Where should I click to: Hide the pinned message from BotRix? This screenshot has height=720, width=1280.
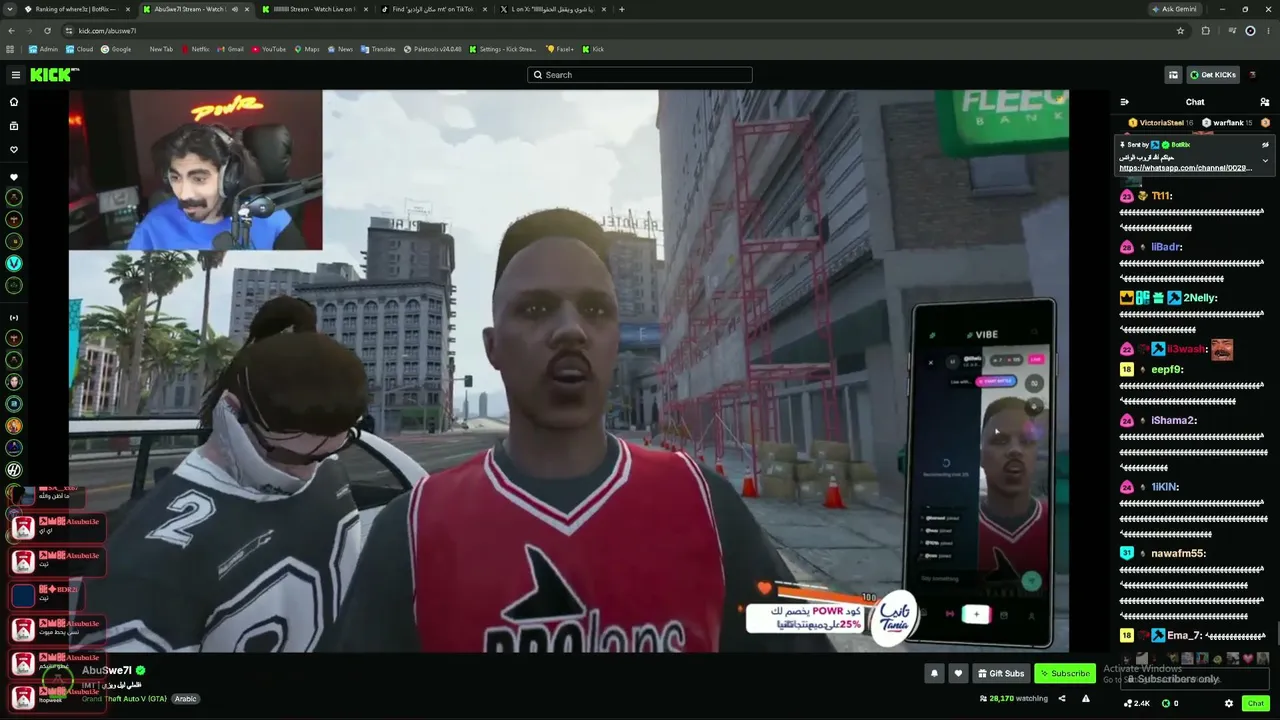pyautogui.click(x=1265, y=145)
